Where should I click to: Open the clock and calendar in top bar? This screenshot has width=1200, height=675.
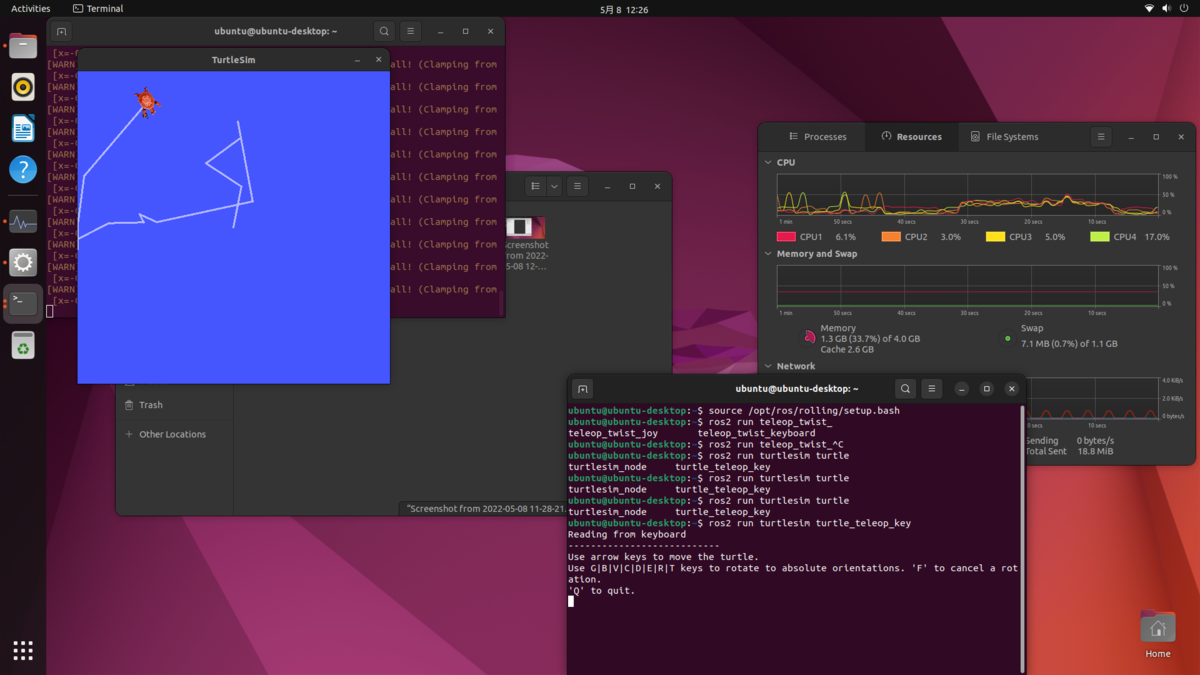tap(624, 9)
